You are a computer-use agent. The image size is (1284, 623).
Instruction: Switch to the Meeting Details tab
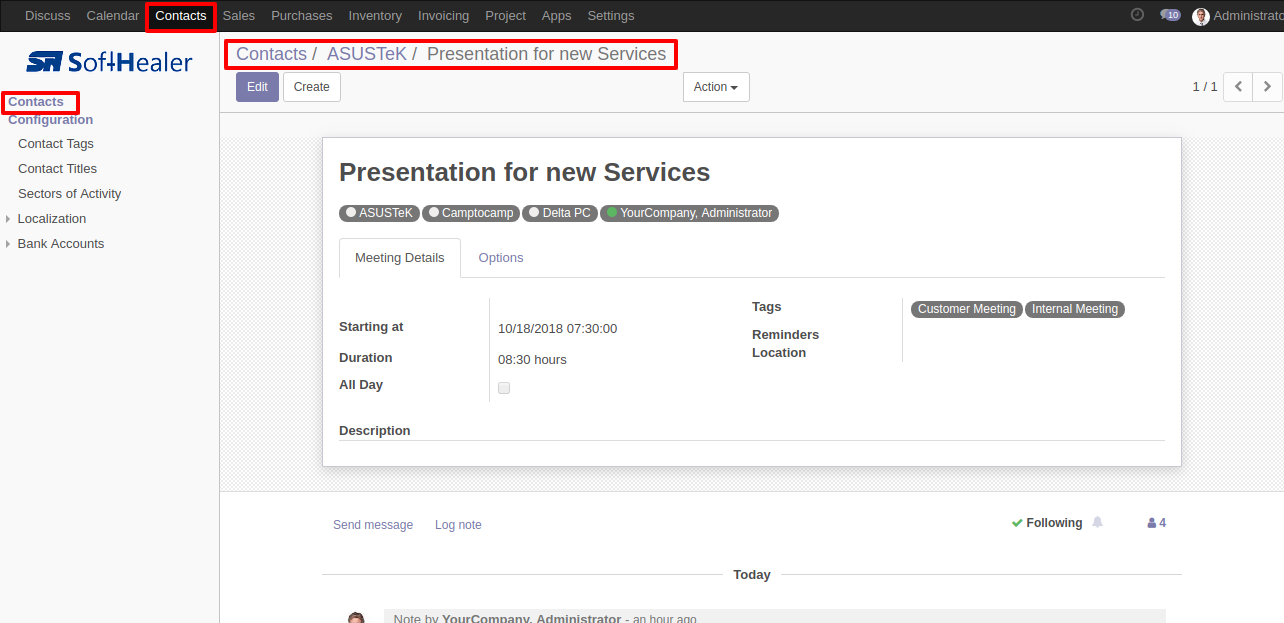[x=400, y=258]
